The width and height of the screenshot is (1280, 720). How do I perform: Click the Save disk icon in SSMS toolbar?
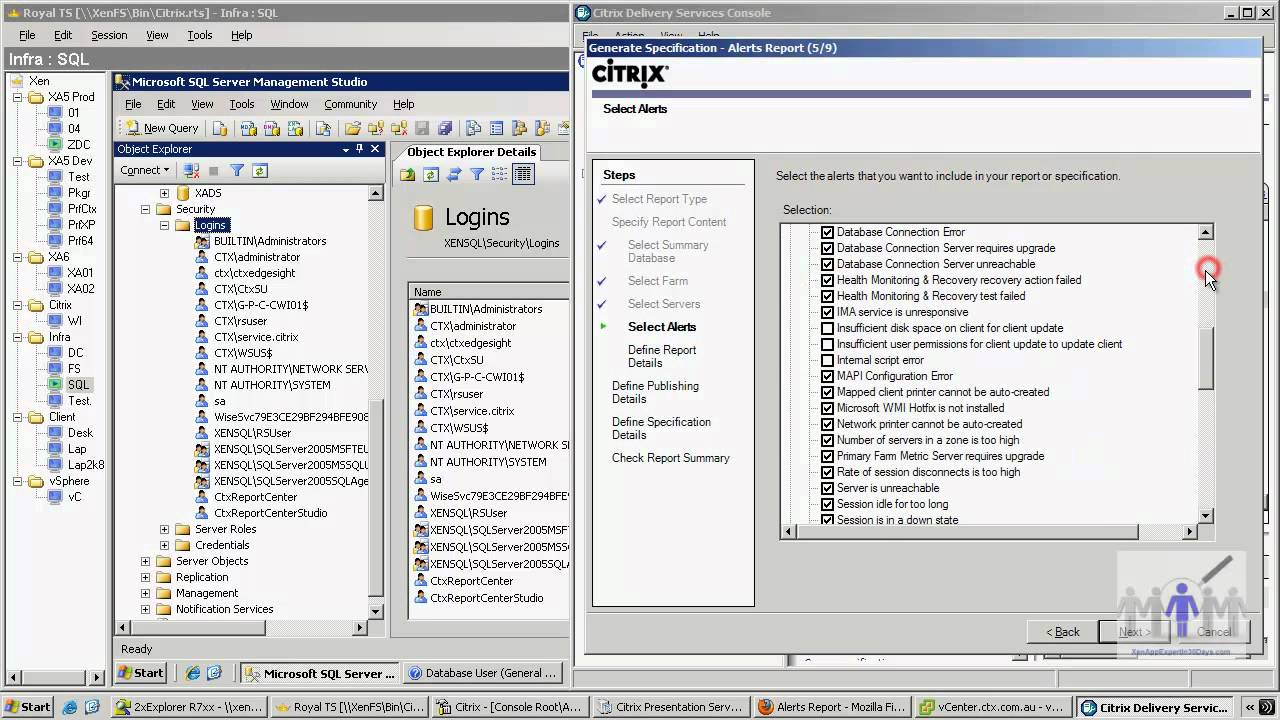click(422, 128)
